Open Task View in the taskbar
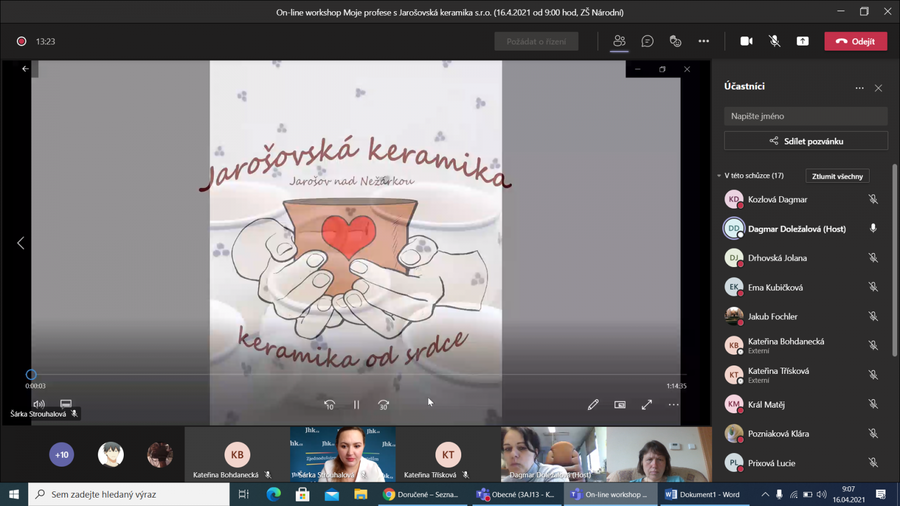 243,494
